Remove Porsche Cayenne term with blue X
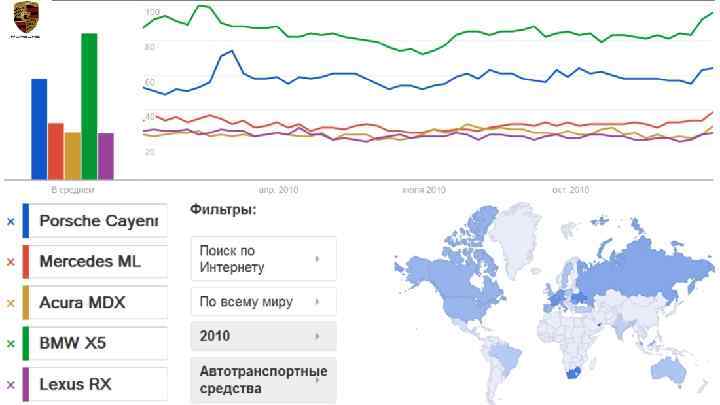The image size is (720, 405). 11,221
